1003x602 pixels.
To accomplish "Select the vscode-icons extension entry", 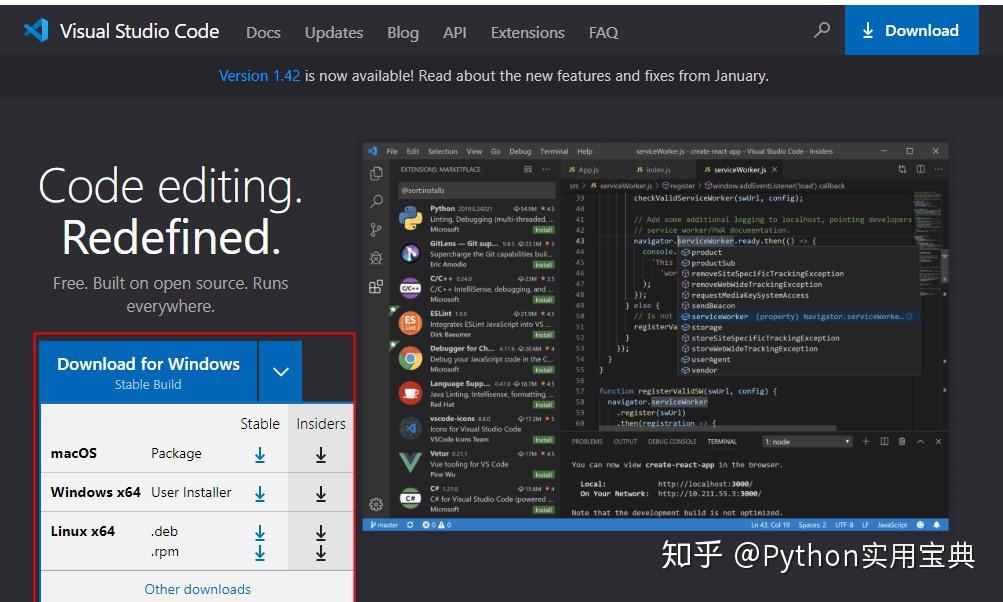I will (x=477, y=429).
